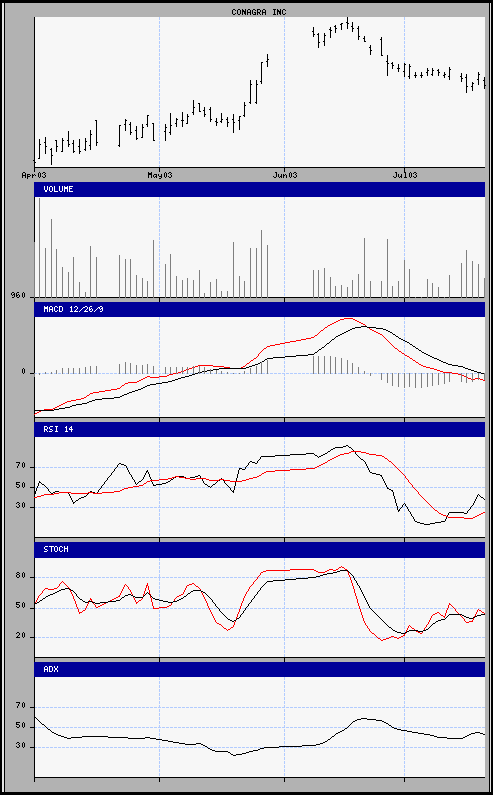Click the STOCH panel header bar

[260, 550]
